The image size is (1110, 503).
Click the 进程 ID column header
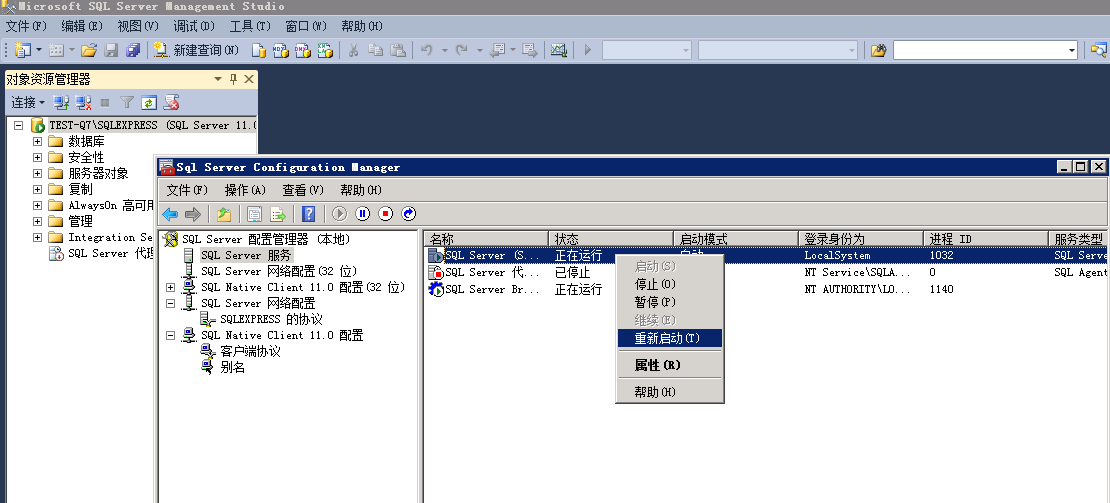[986, 239]
